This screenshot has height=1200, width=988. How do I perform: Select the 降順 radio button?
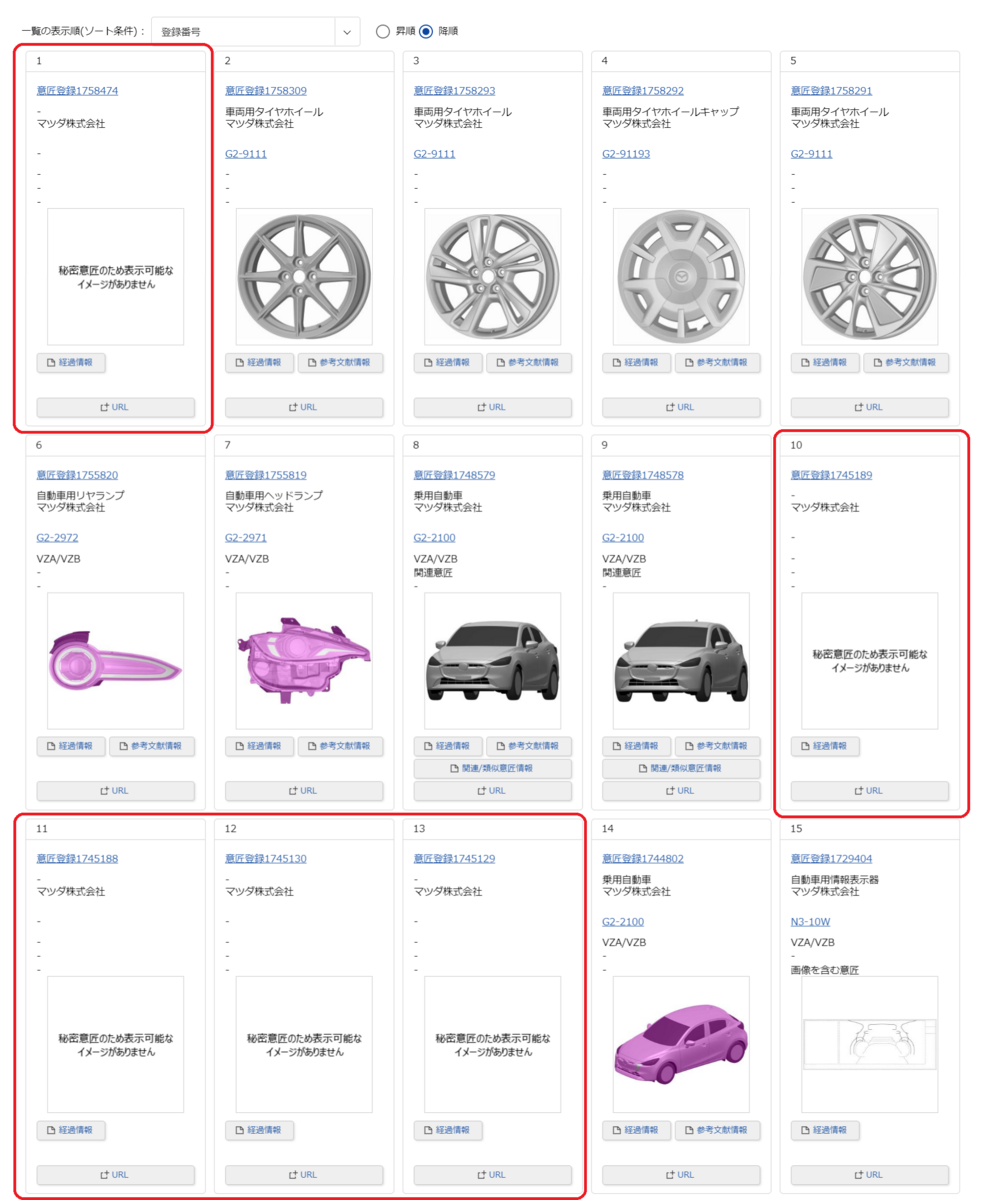[x=426, y=31]
